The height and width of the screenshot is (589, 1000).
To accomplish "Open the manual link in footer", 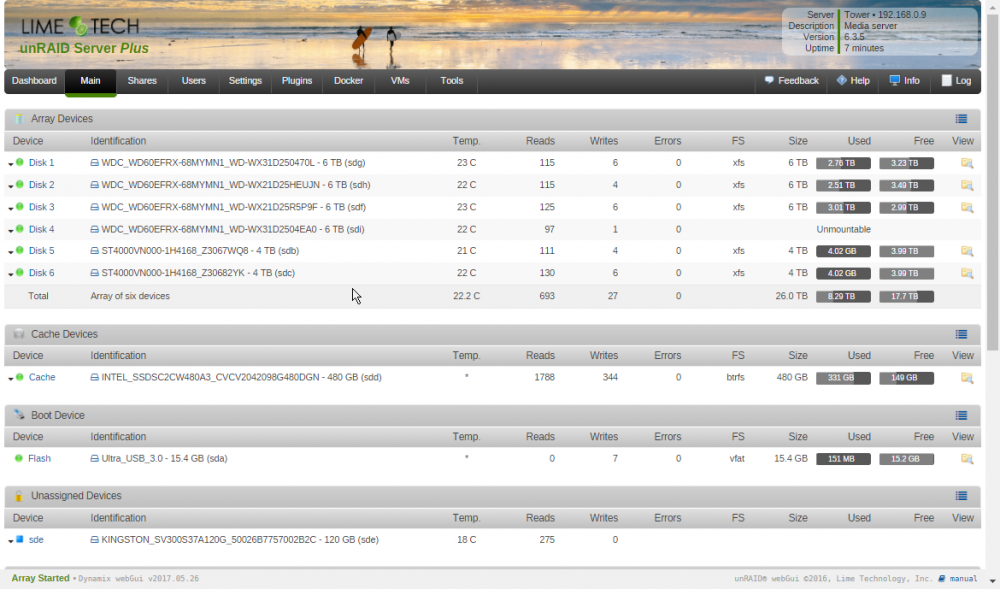I will click(963, 579).
